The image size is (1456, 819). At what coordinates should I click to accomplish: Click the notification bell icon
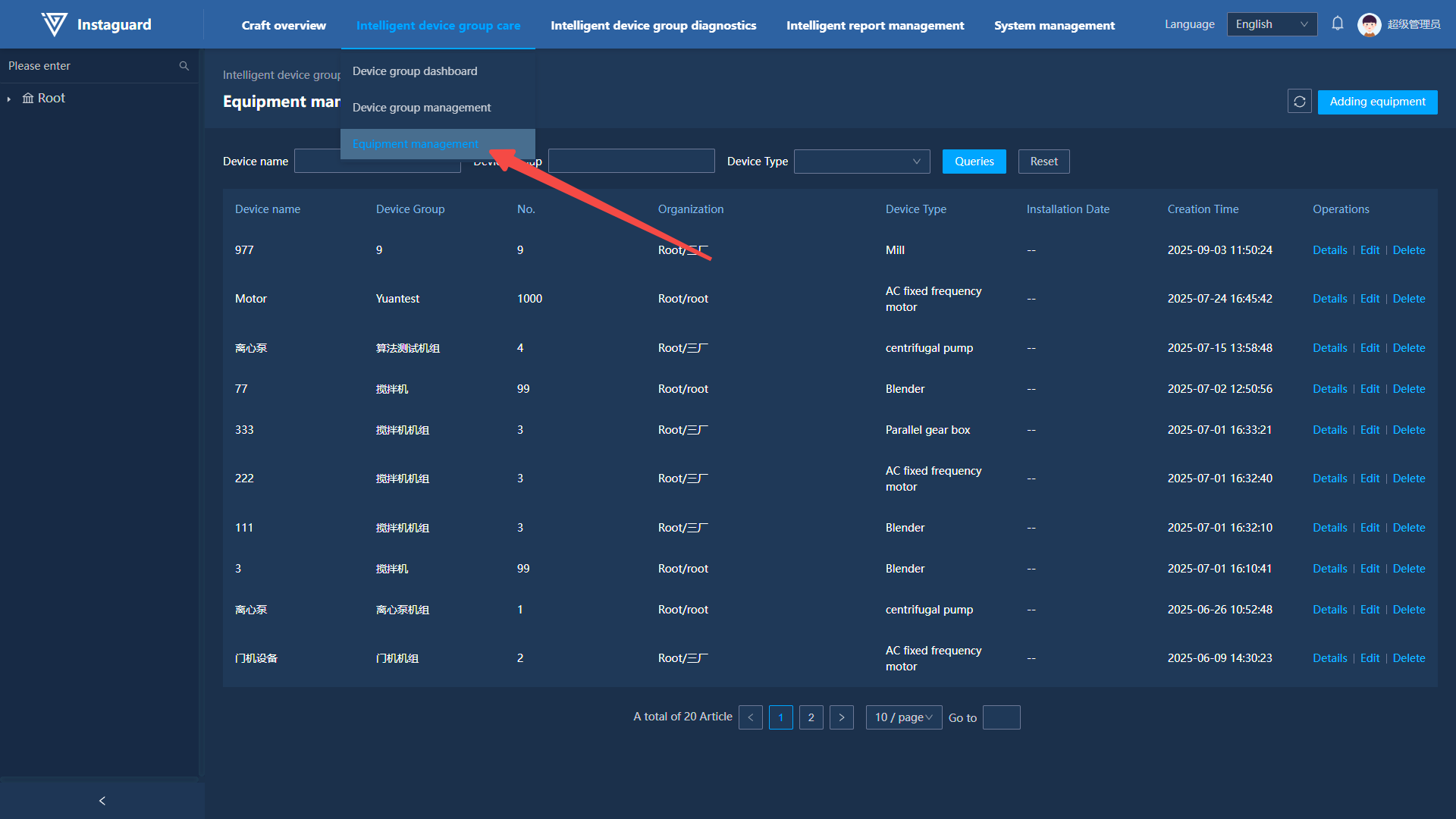tap(1338, 24)
